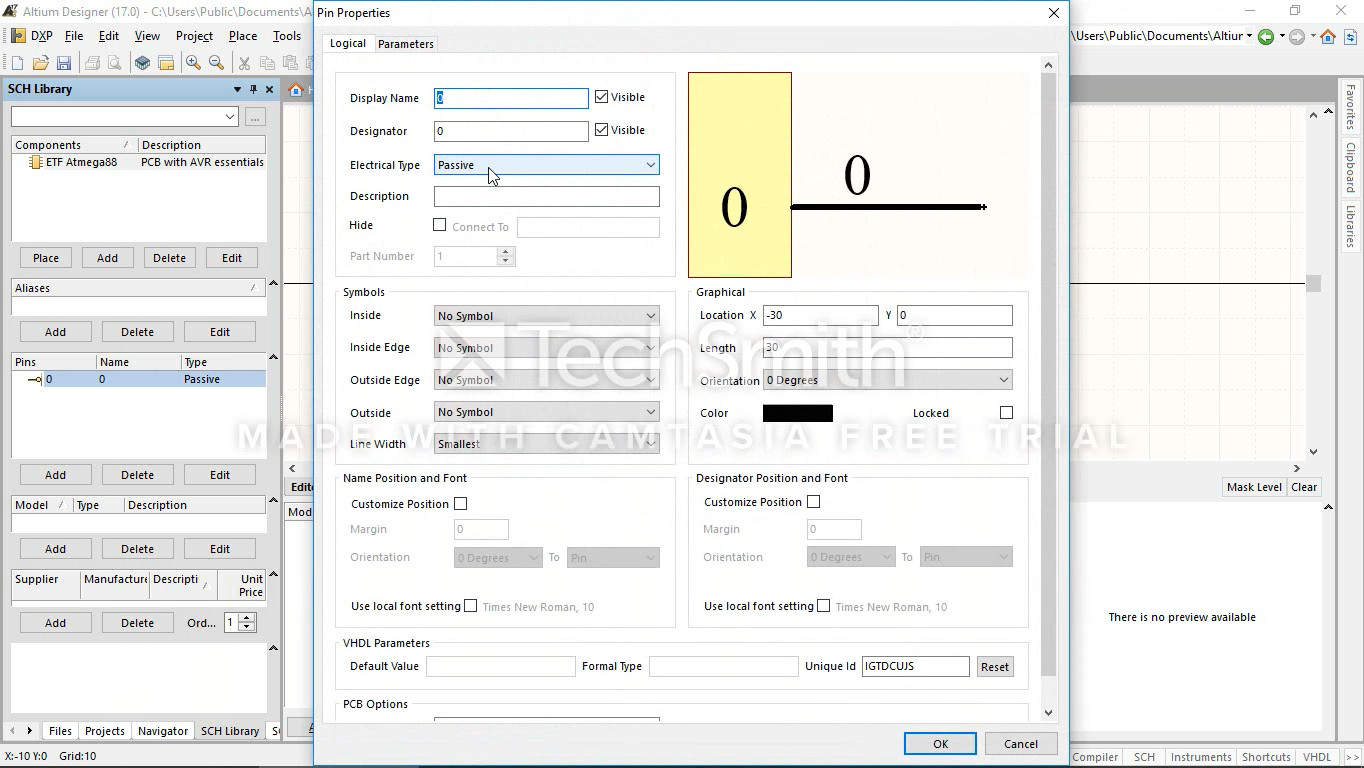Pin the SCH Library panel
The image size is (1364, 768).
253,89
